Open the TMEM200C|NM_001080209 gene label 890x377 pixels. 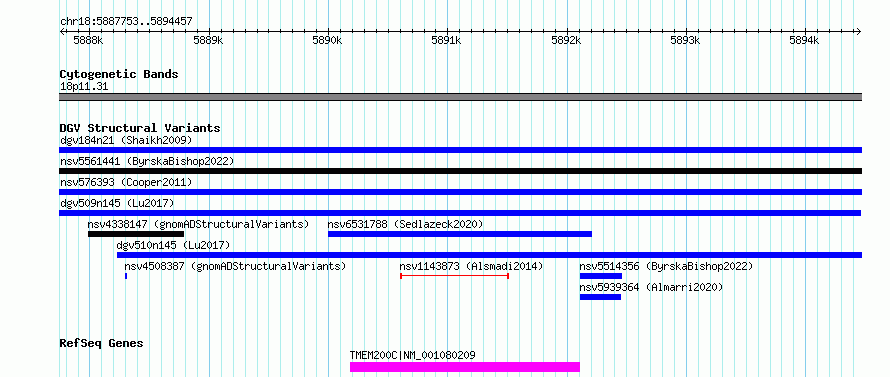pyautogui.click(x=413, y=355)
